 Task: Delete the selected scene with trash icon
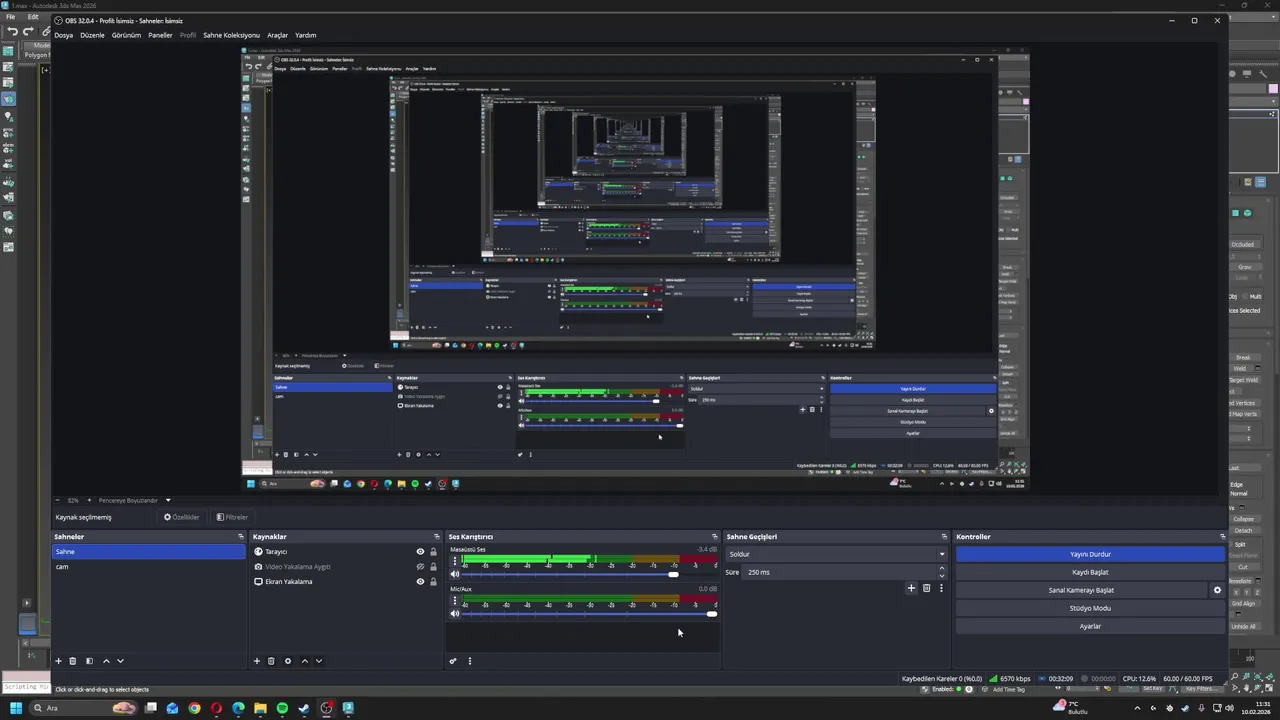pyautogui.click(x=72, y=661)
